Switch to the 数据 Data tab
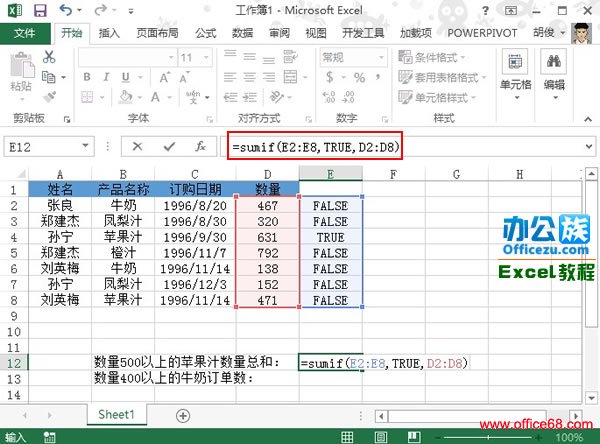The image size is (600, 444). 243,33
